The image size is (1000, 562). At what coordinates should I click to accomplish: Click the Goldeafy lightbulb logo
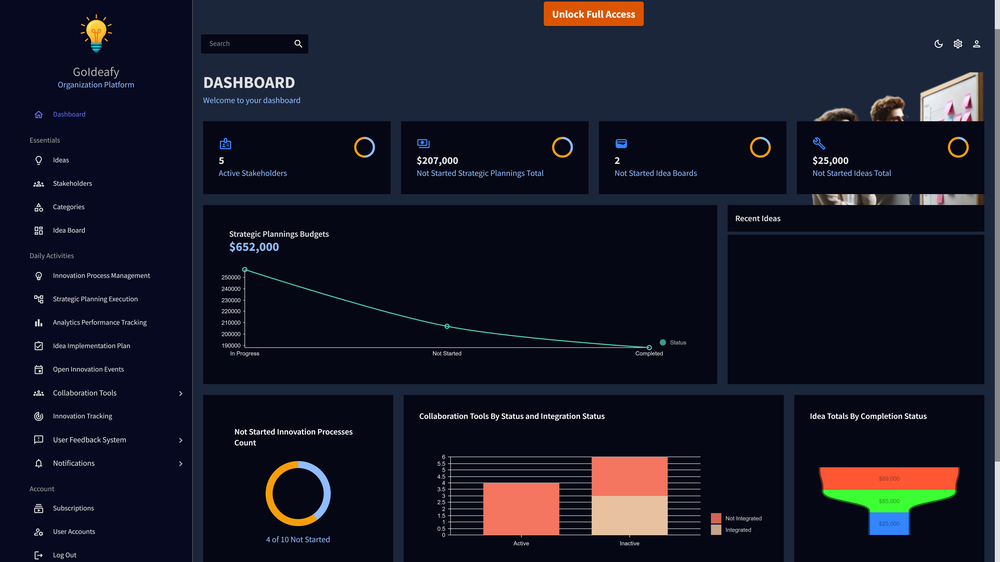[x=96, y=33]
